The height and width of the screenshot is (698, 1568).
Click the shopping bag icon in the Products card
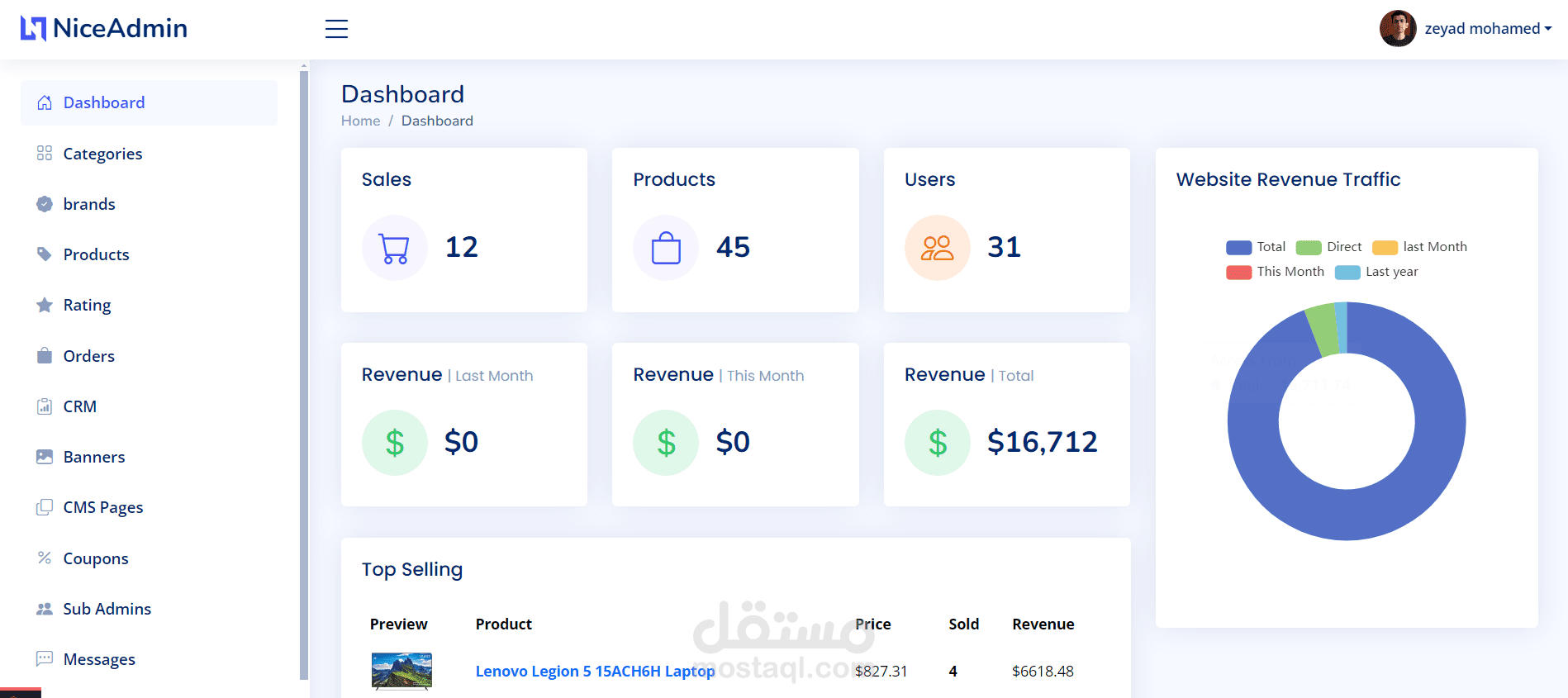tap(666, 248)
